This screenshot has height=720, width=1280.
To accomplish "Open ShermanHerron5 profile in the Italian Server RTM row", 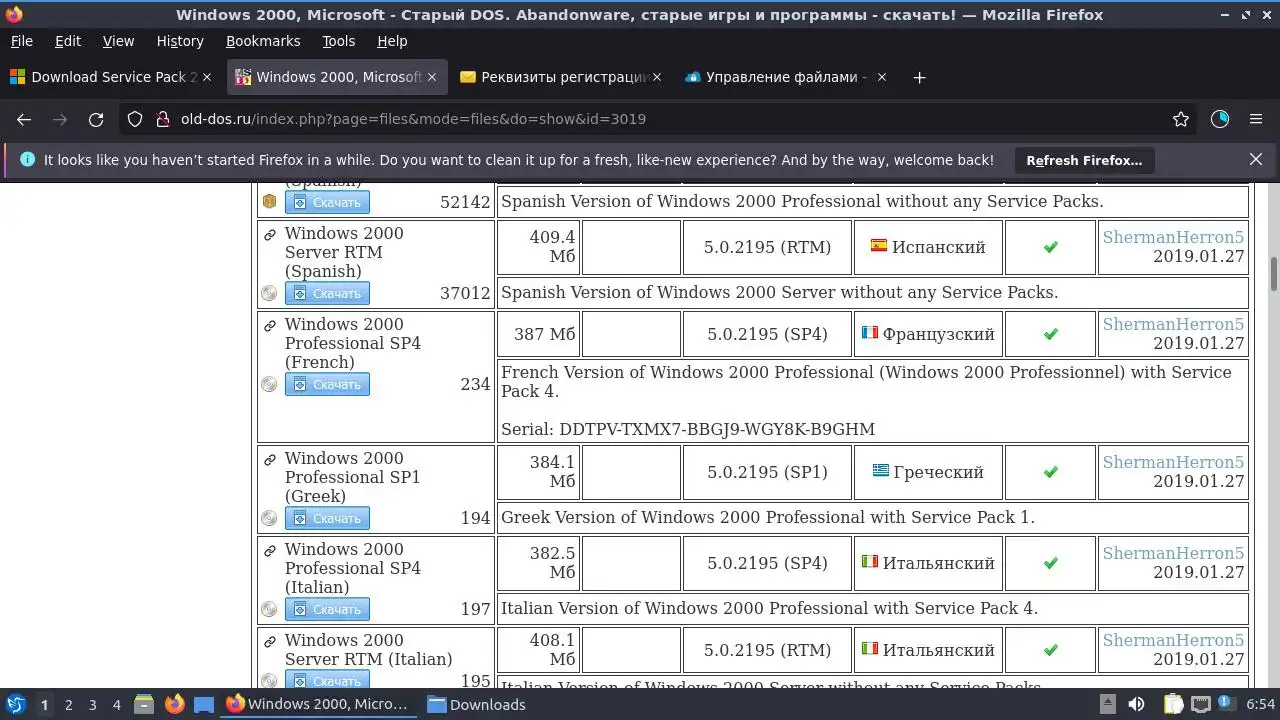I will click(1173, 640).
